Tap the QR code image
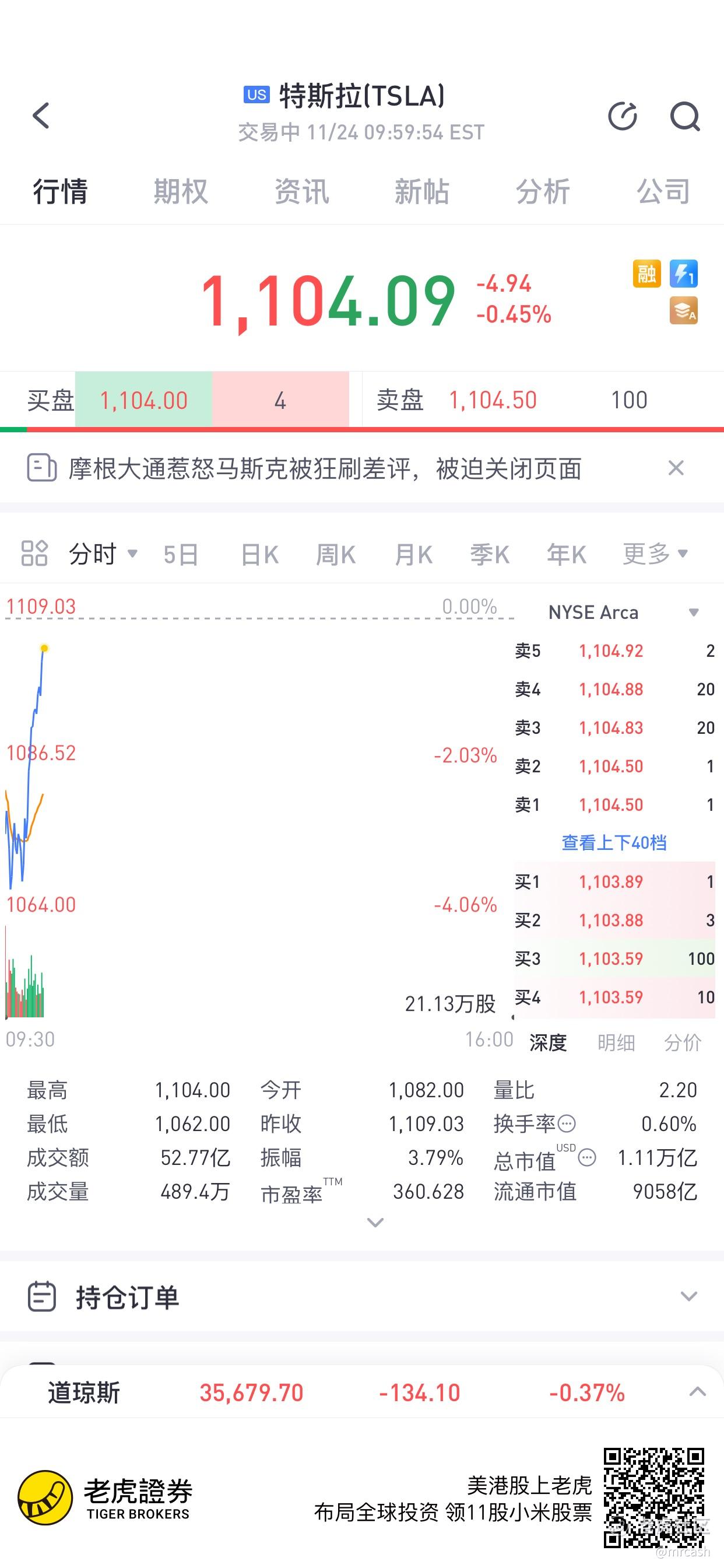Image resolution: width=724 pixels, height=1568 pixels. tap(654, 1498)
